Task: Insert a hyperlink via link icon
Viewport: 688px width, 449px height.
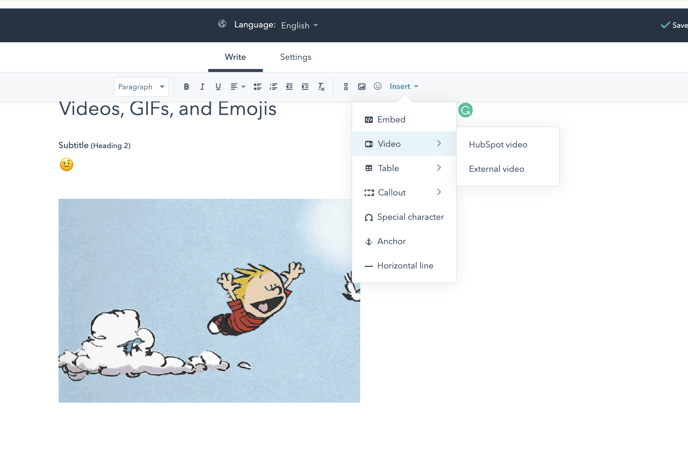Action: tap(346, 87)
